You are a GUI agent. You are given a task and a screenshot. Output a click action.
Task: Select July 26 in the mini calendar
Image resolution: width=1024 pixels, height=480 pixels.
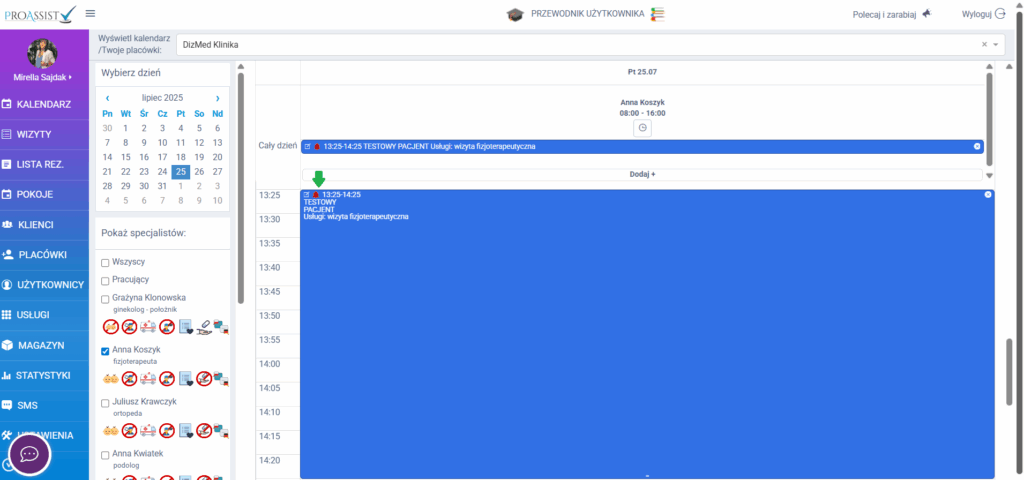point(199,171)
